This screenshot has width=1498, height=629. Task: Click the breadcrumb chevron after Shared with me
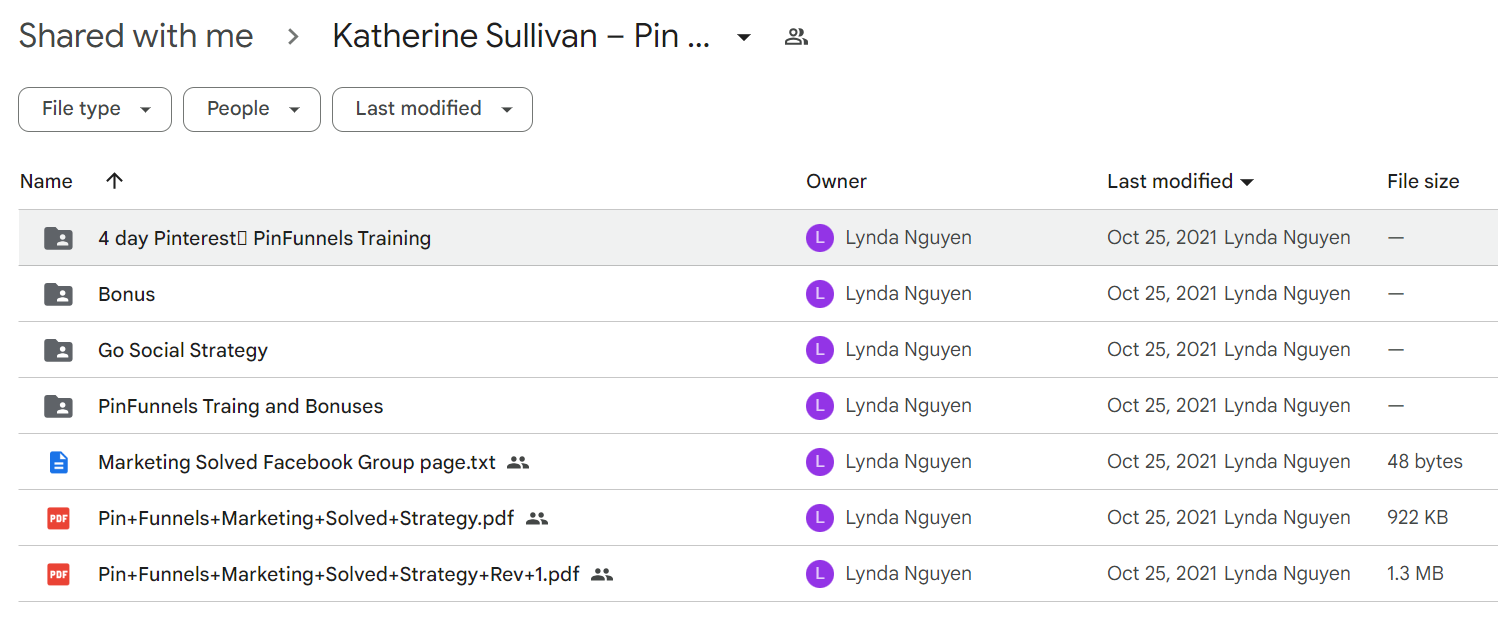click(293, 38)
